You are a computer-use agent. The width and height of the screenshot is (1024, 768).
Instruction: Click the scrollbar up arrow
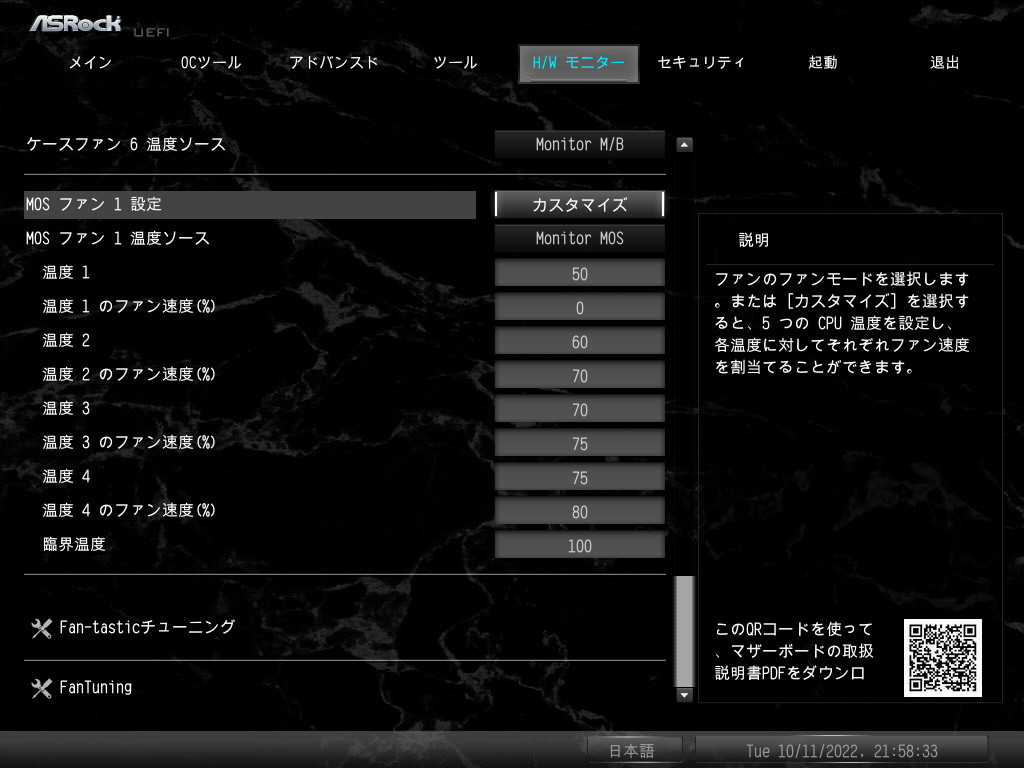point(684,145)
